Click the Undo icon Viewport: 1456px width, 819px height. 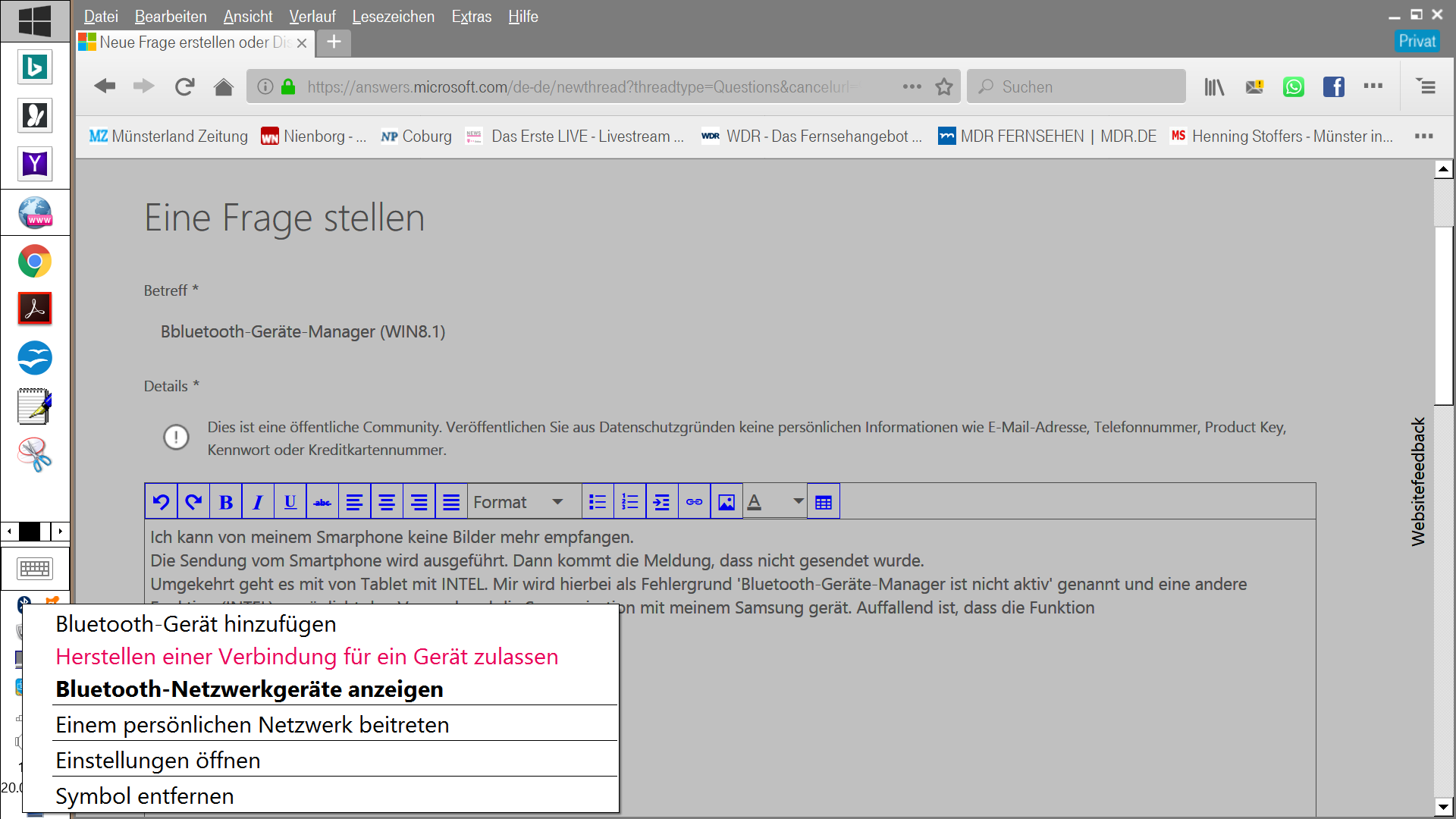click(x=161, y=502)
